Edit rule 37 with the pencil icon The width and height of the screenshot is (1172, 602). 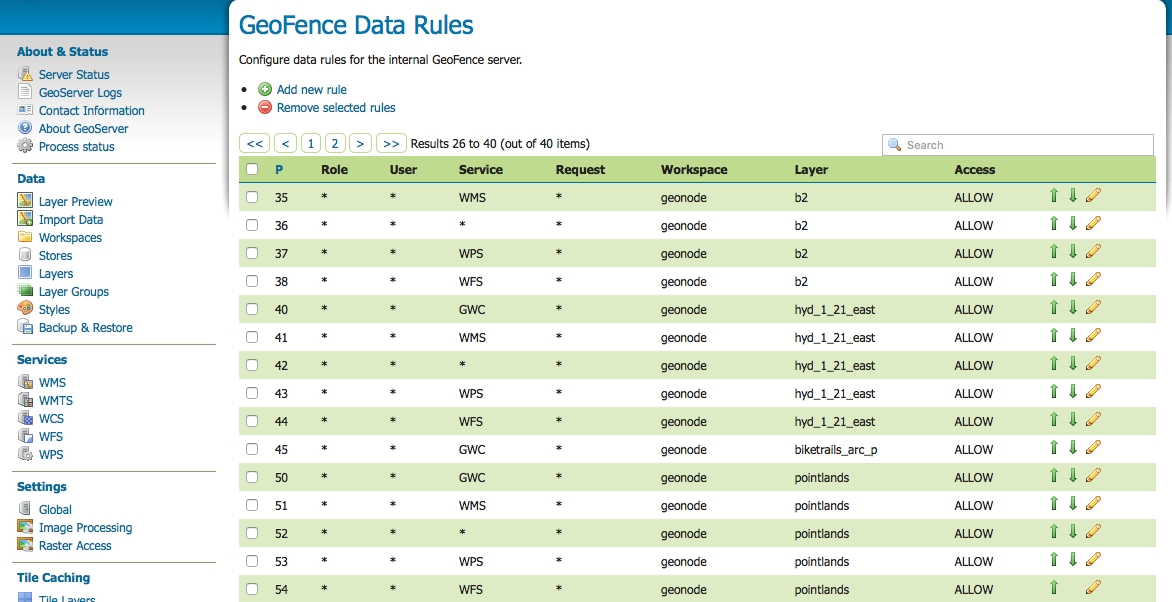pos(1093,252)
